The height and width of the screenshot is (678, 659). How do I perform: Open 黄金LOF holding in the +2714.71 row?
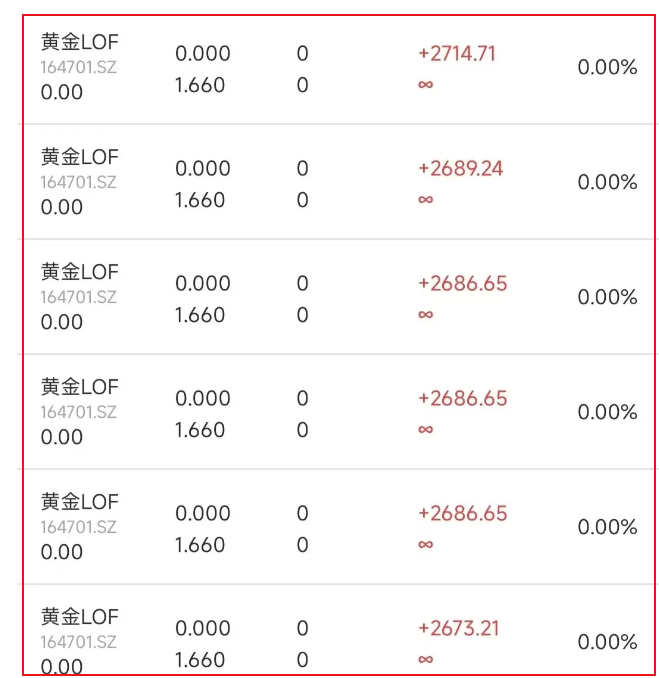point(79,42)
